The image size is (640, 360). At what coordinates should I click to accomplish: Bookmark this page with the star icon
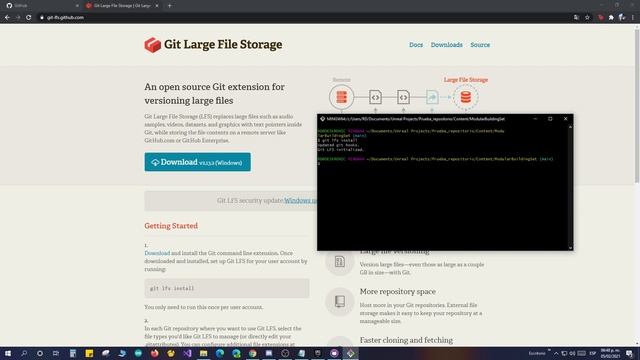click(x=587, y=18)
